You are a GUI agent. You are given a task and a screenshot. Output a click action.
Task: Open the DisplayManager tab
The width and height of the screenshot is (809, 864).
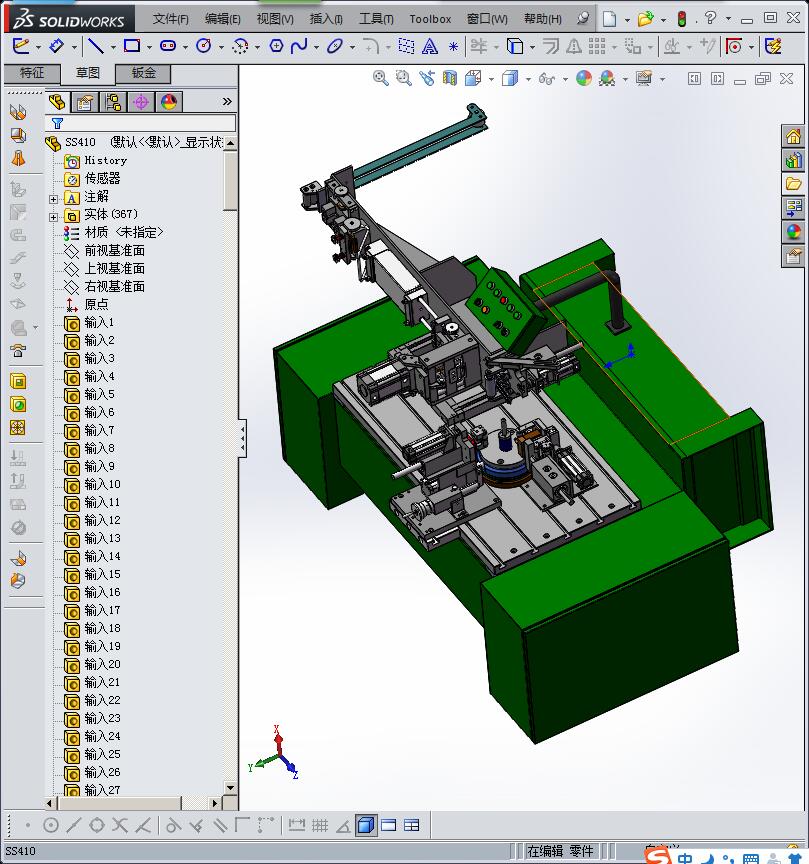click(169, 101)
